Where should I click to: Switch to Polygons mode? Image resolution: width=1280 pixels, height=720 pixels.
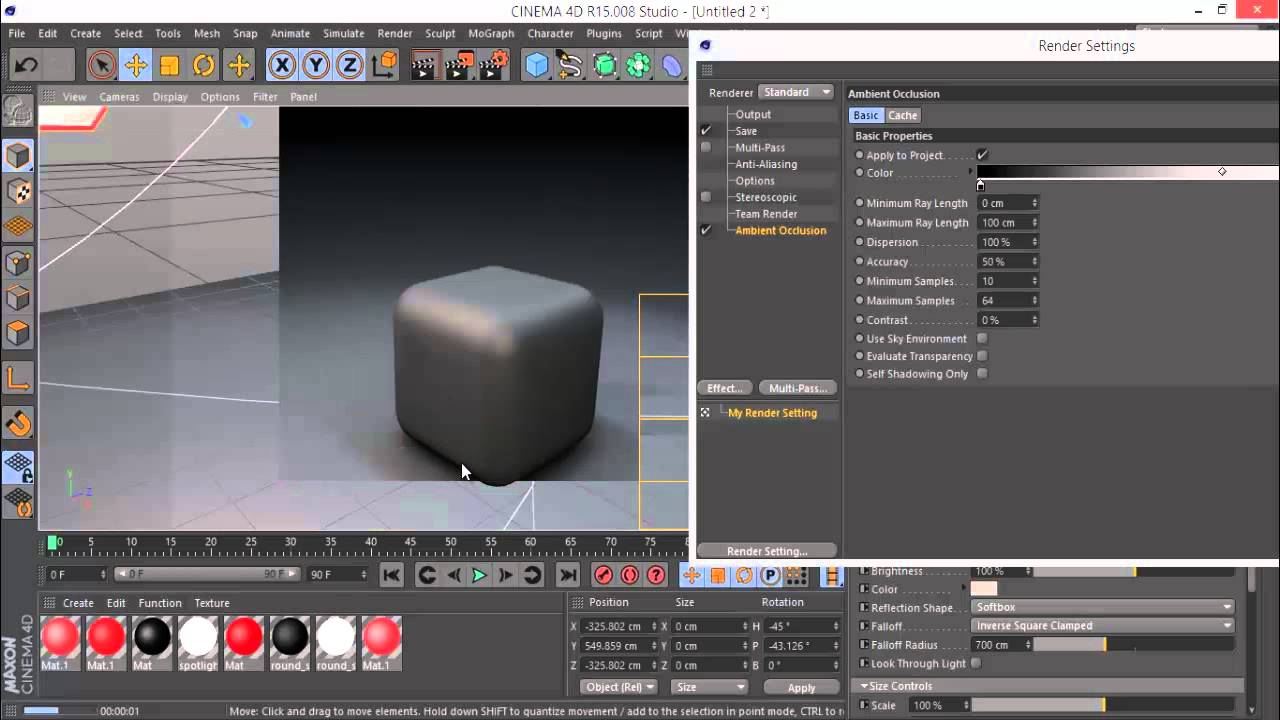[18, 332]
